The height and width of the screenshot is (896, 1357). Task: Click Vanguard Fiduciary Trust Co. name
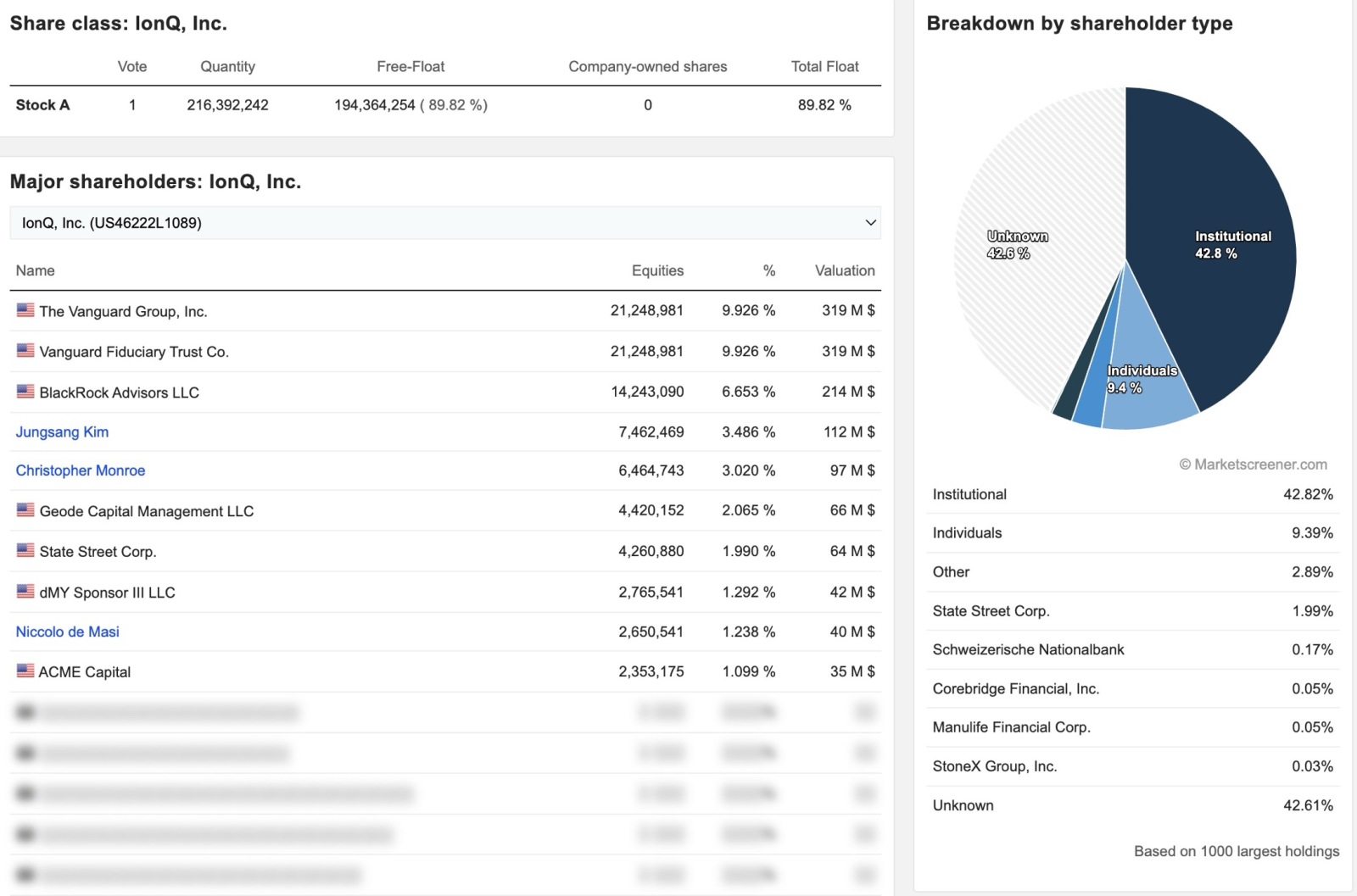[x=134, y=352]
